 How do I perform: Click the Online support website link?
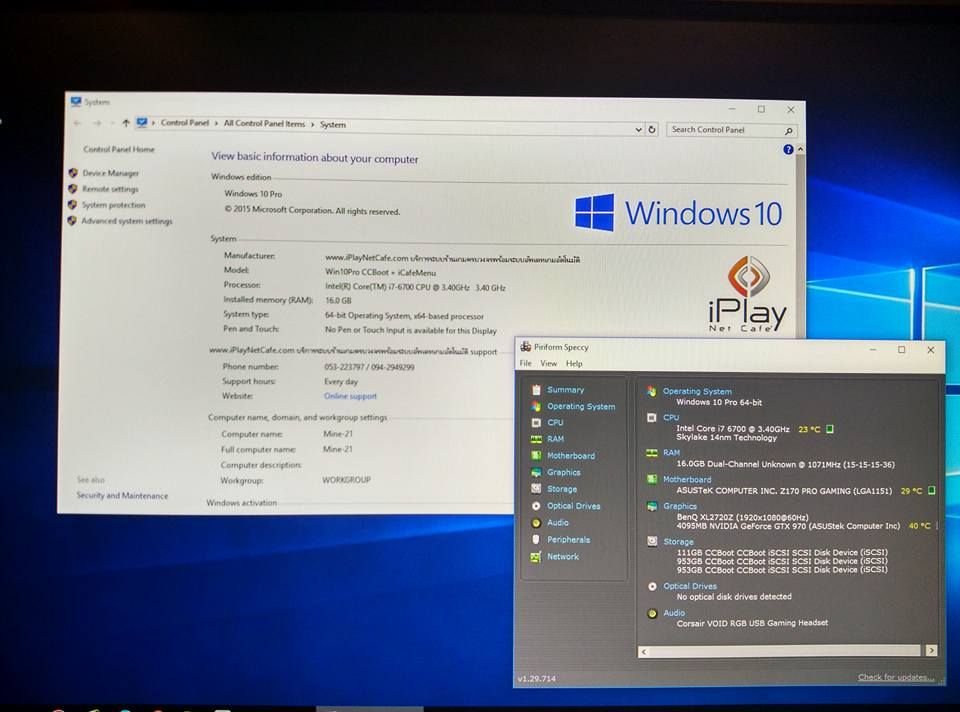tap(350, 396)
